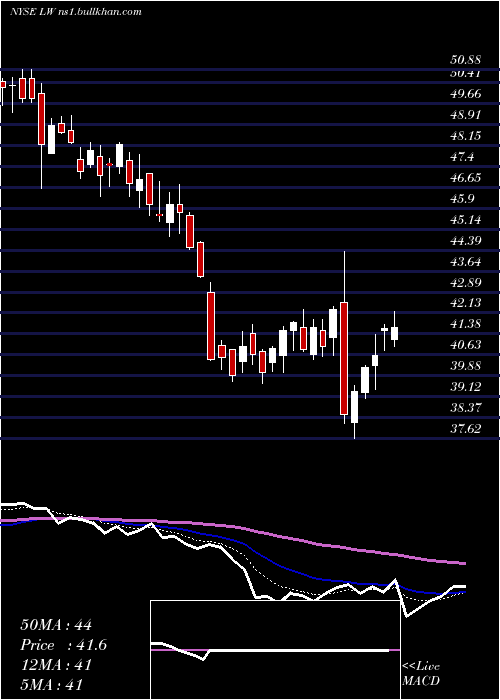
Task: Select the 47.4 price axis label
Action: [x=461, y=157]
